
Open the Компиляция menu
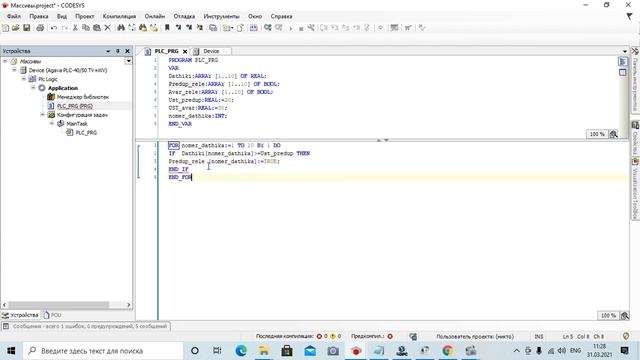click(119, 16)
